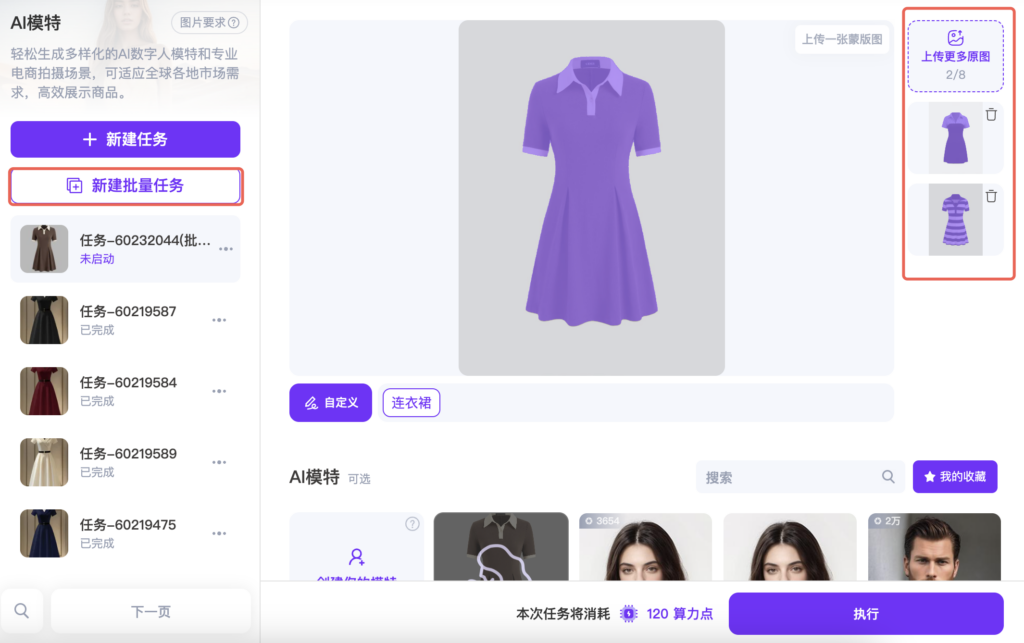
Task: Click 上传一张蒙版图 button
Action: point(842,39)
